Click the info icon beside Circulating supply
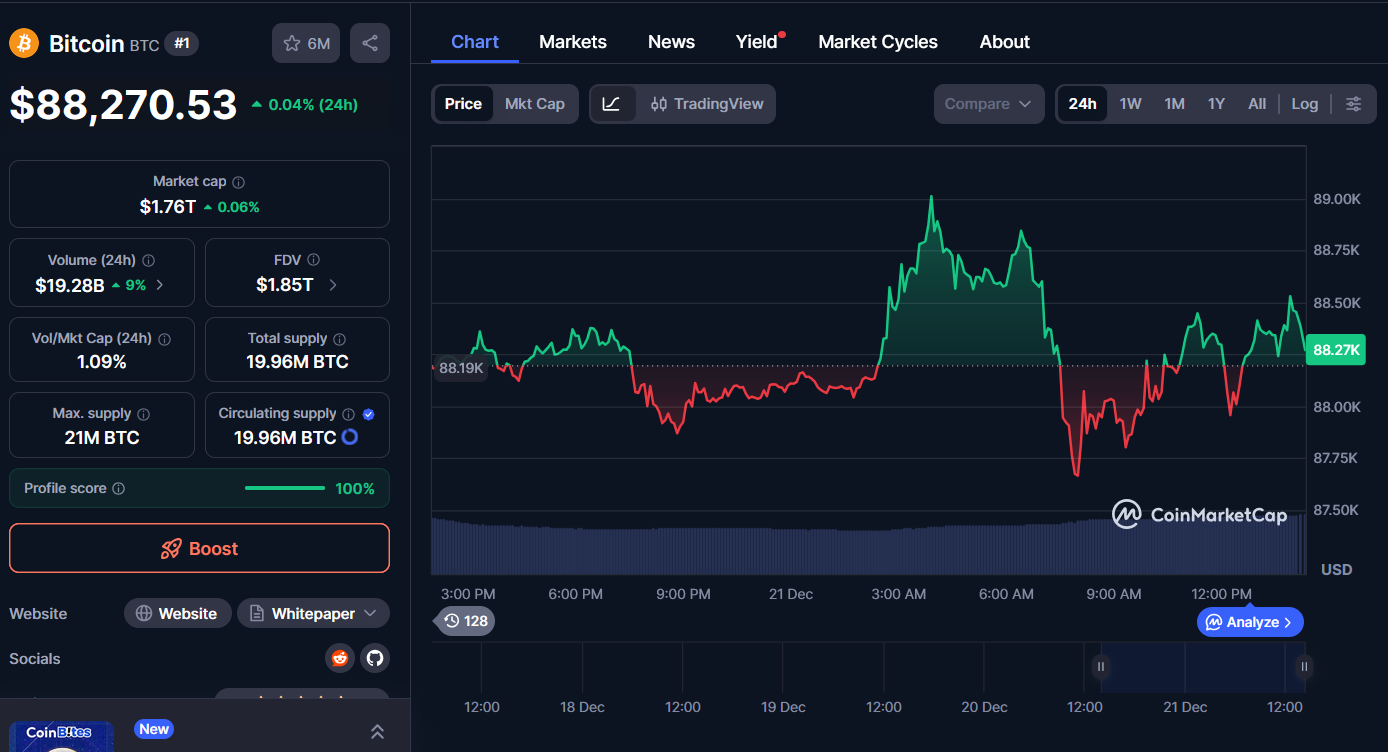The image size is (1388, 752). click(x=348, y=414)
